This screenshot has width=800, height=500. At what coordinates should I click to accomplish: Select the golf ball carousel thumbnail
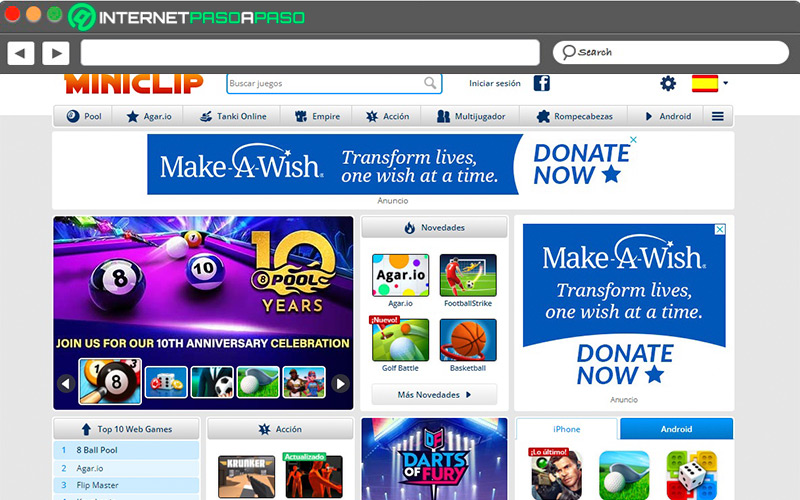[258, 382]
